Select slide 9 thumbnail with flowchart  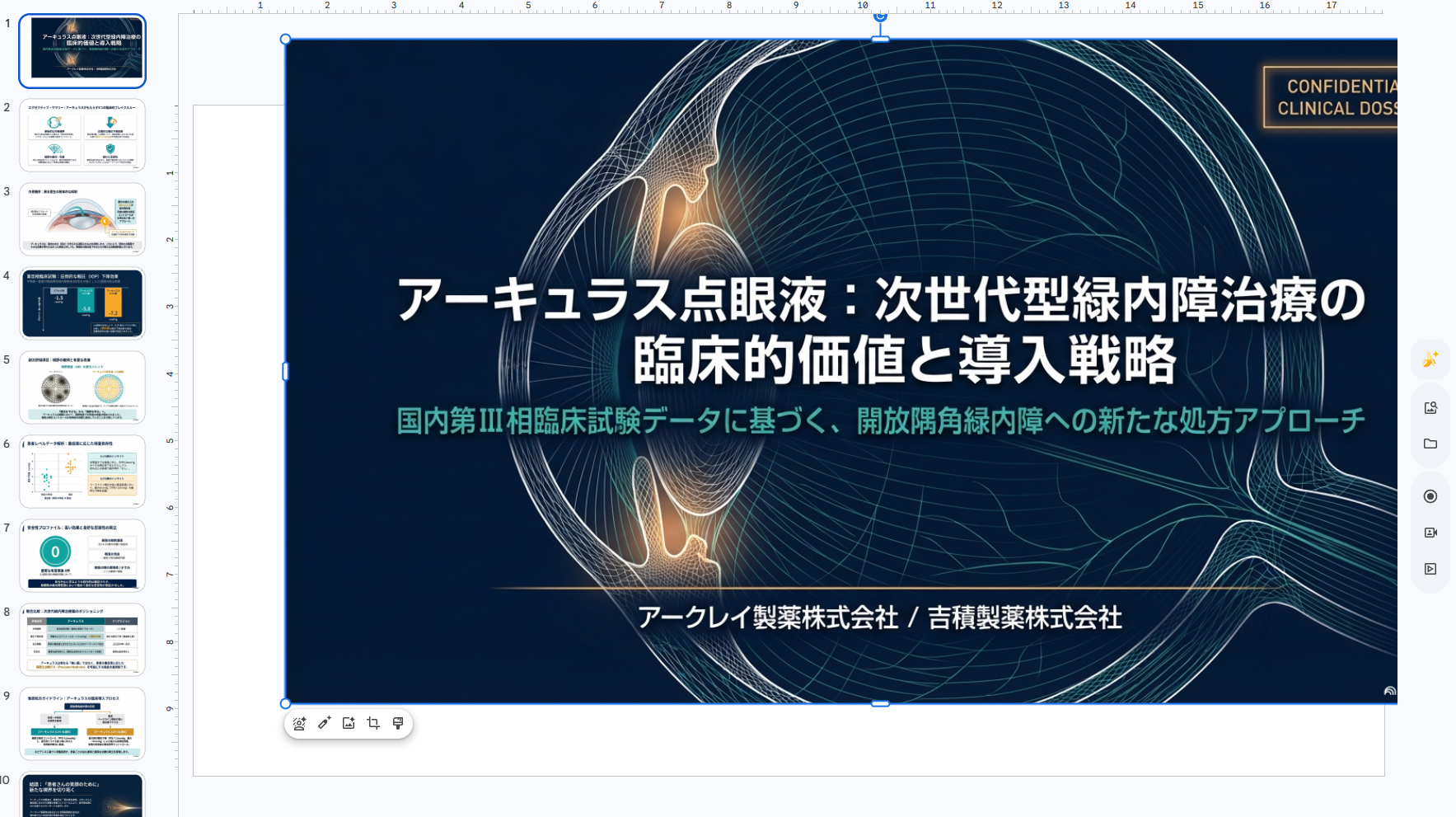point(82,724)
